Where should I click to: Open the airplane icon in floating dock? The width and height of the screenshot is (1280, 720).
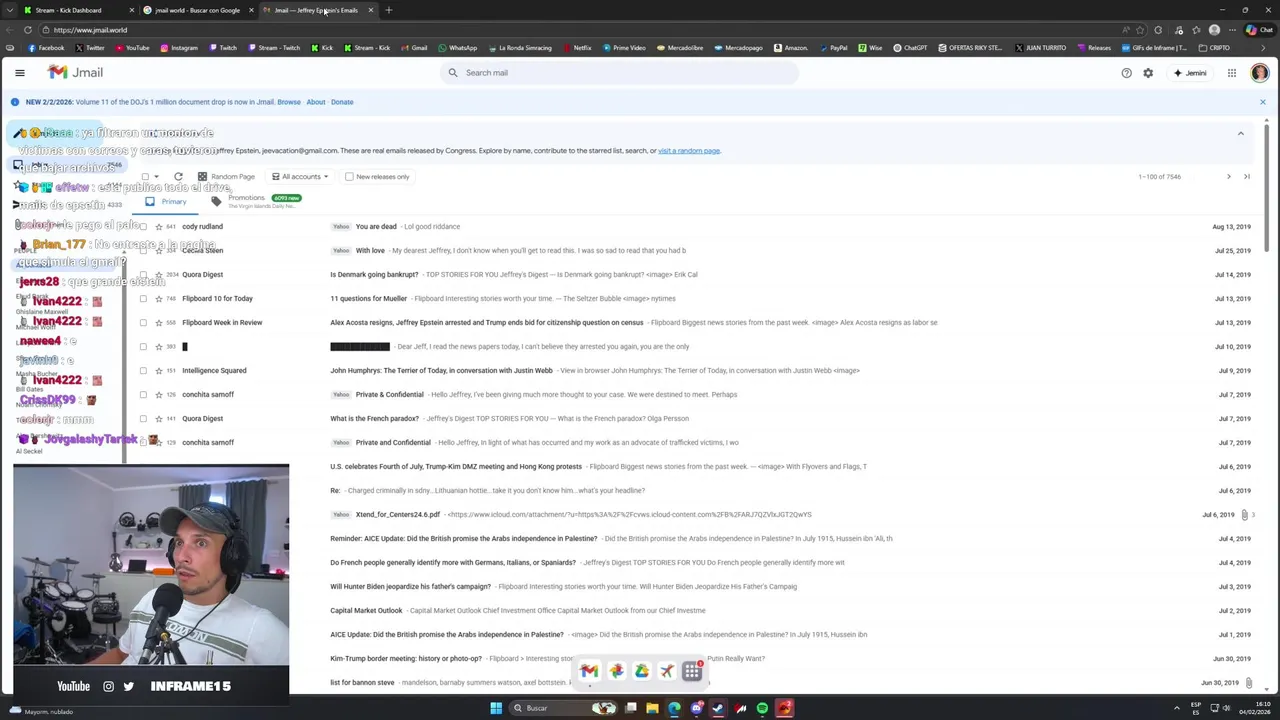pos(667,671)
